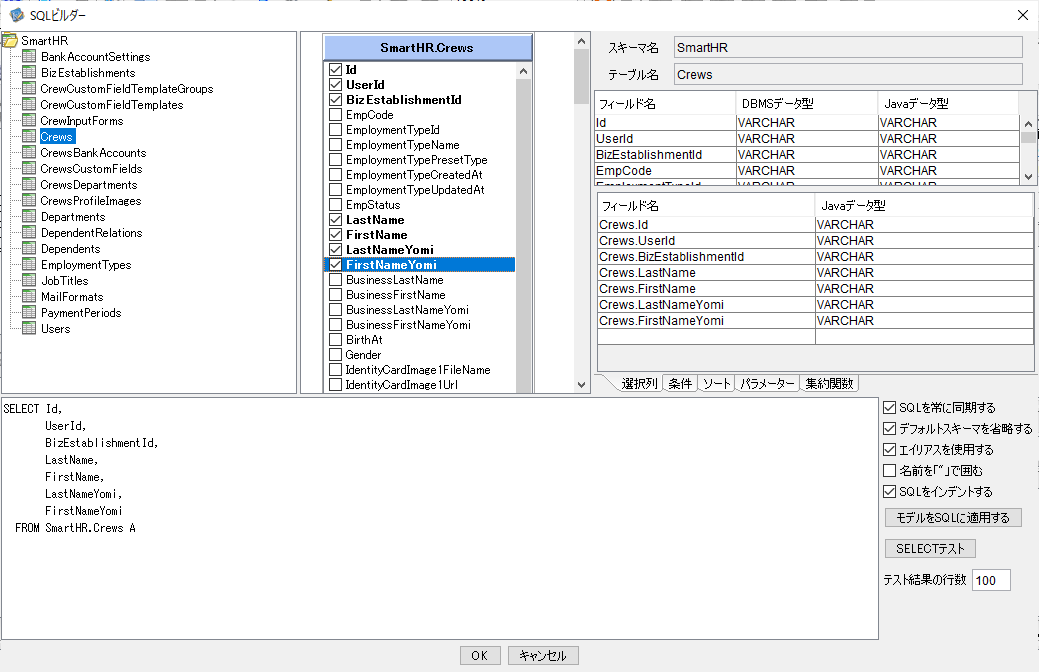Screen dimensions: 1039x672
Task: Click the SQLビルダー app icon in title bar
Action: pos(17,15)
